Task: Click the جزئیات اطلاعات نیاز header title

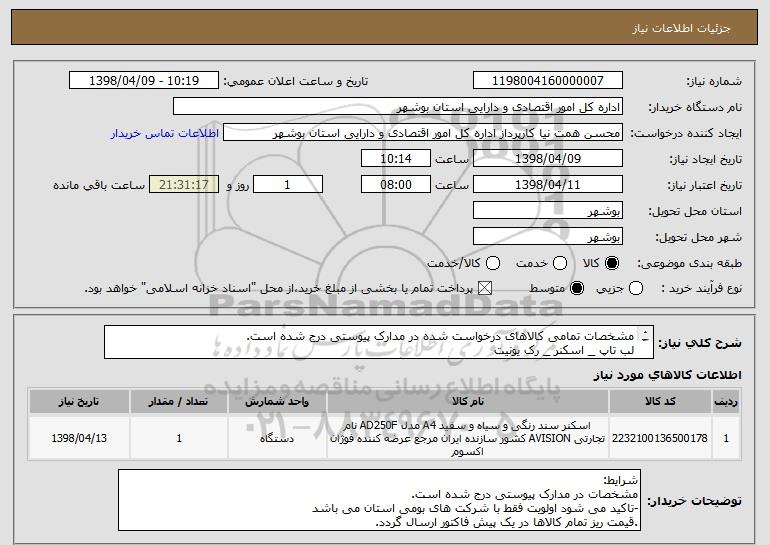Action: pos(681,28)
